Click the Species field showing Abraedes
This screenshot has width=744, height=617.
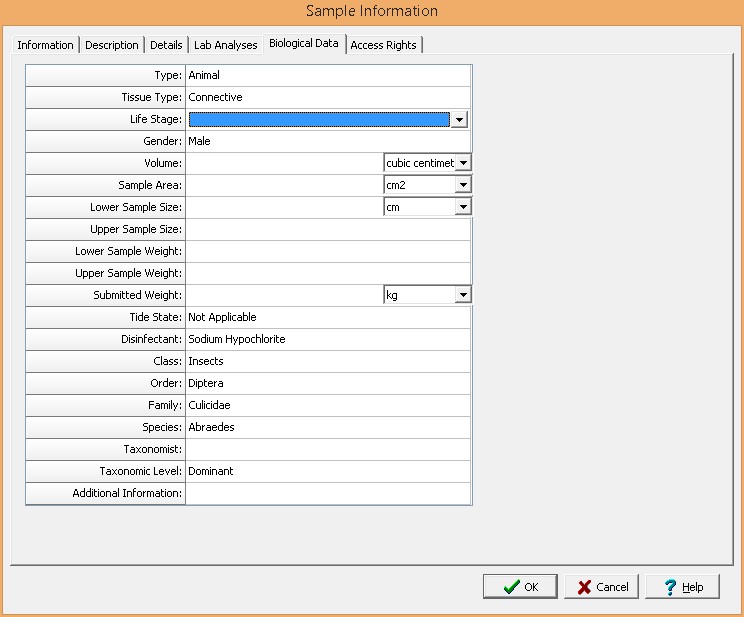328,427
